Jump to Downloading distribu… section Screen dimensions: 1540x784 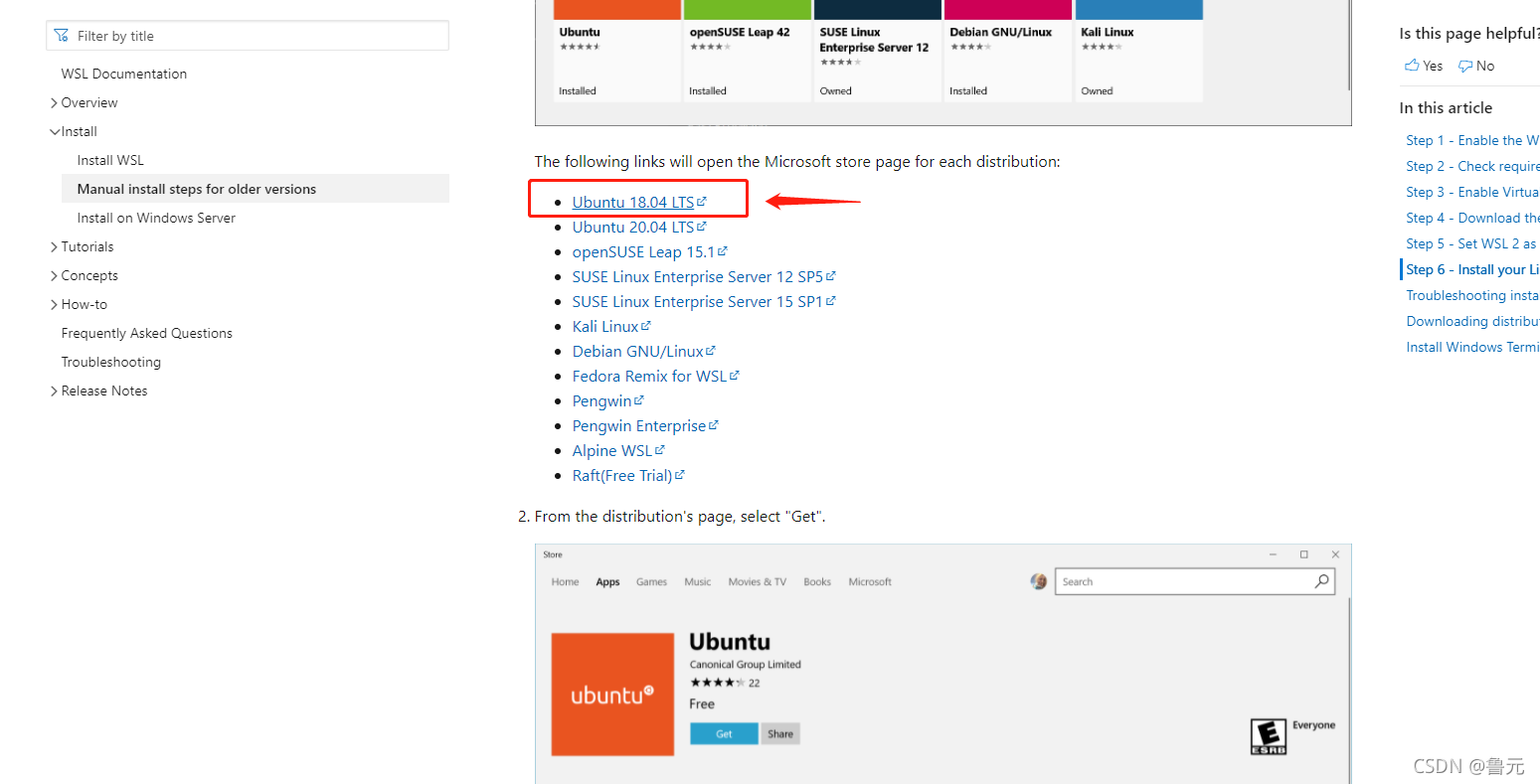coord(1472,321)
